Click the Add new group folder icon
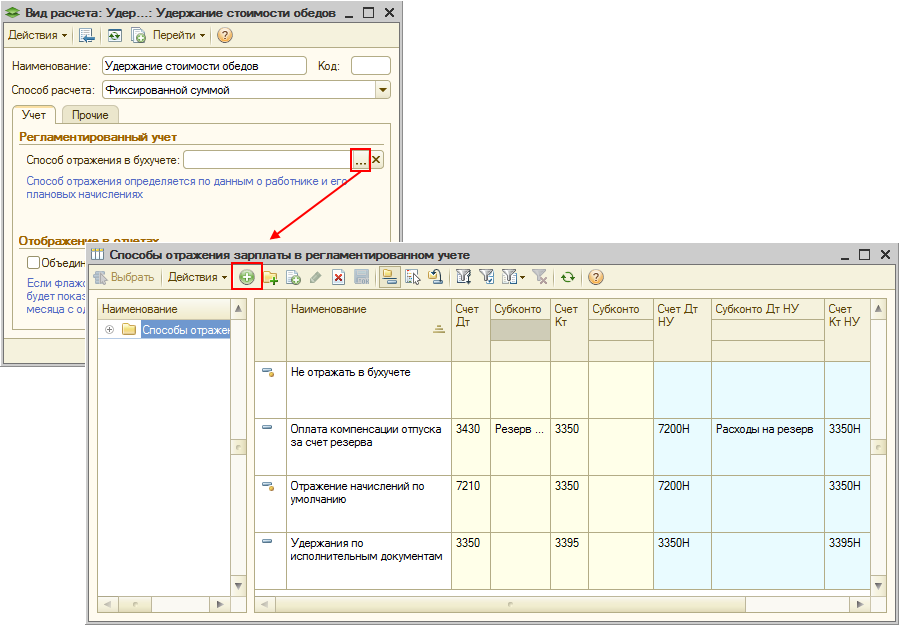 pos(270,277)
